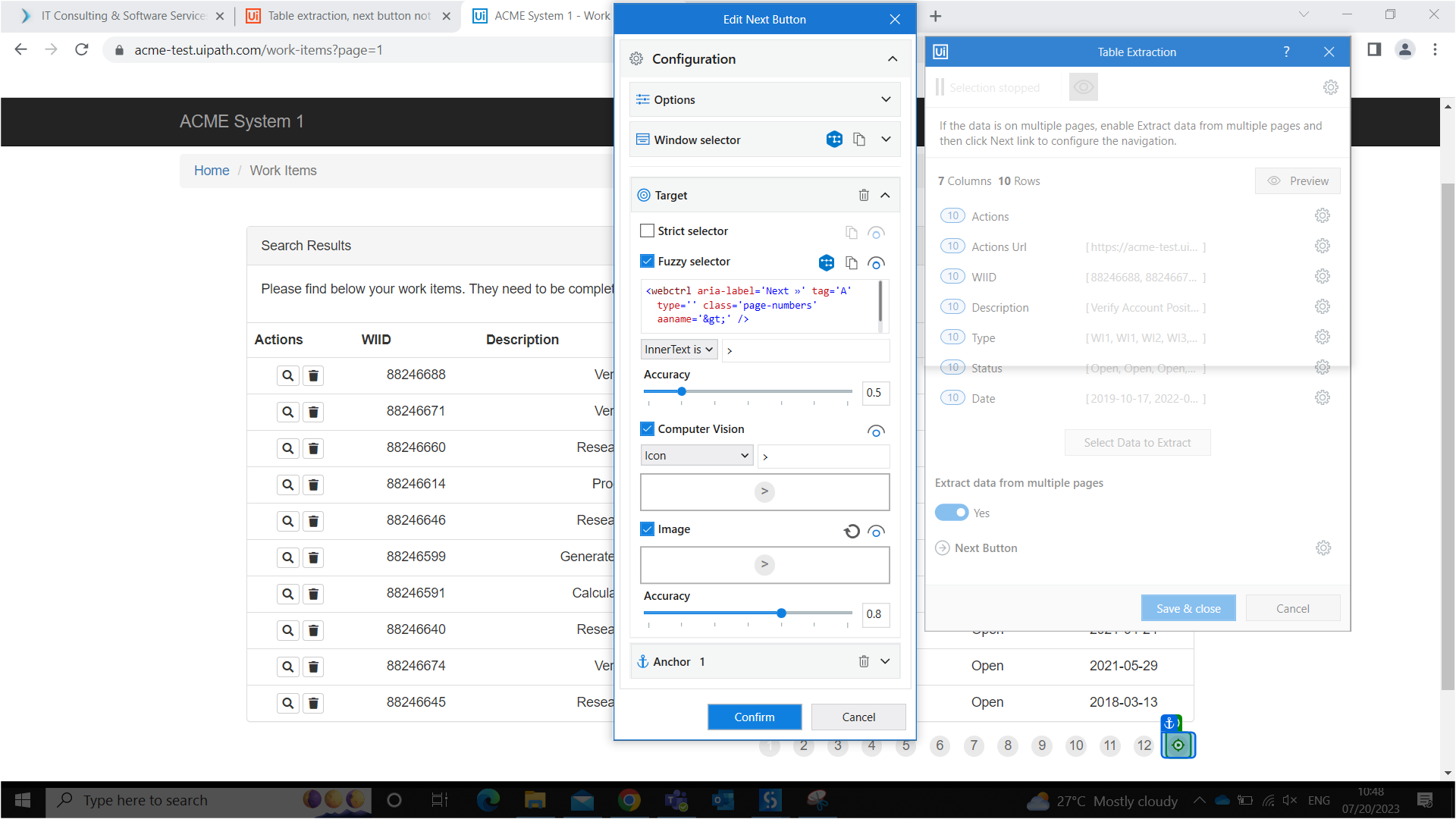This screenshot has width=1456, height=819.
Task: Click the Window selector target indicator icon
Action: 834,140
